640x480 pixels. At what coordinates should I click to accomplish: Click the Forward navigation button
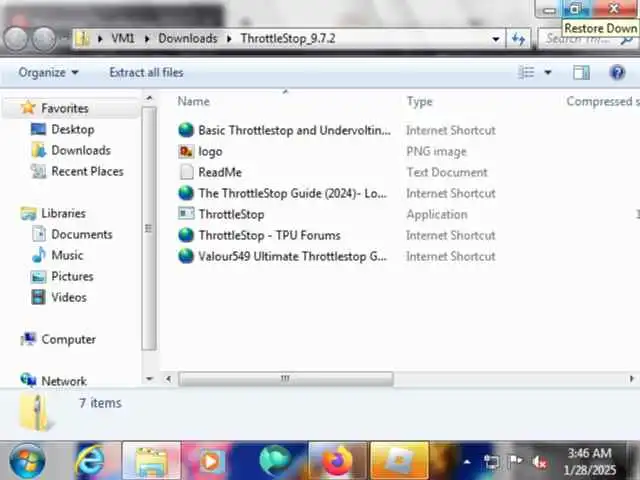coord(44,39)
